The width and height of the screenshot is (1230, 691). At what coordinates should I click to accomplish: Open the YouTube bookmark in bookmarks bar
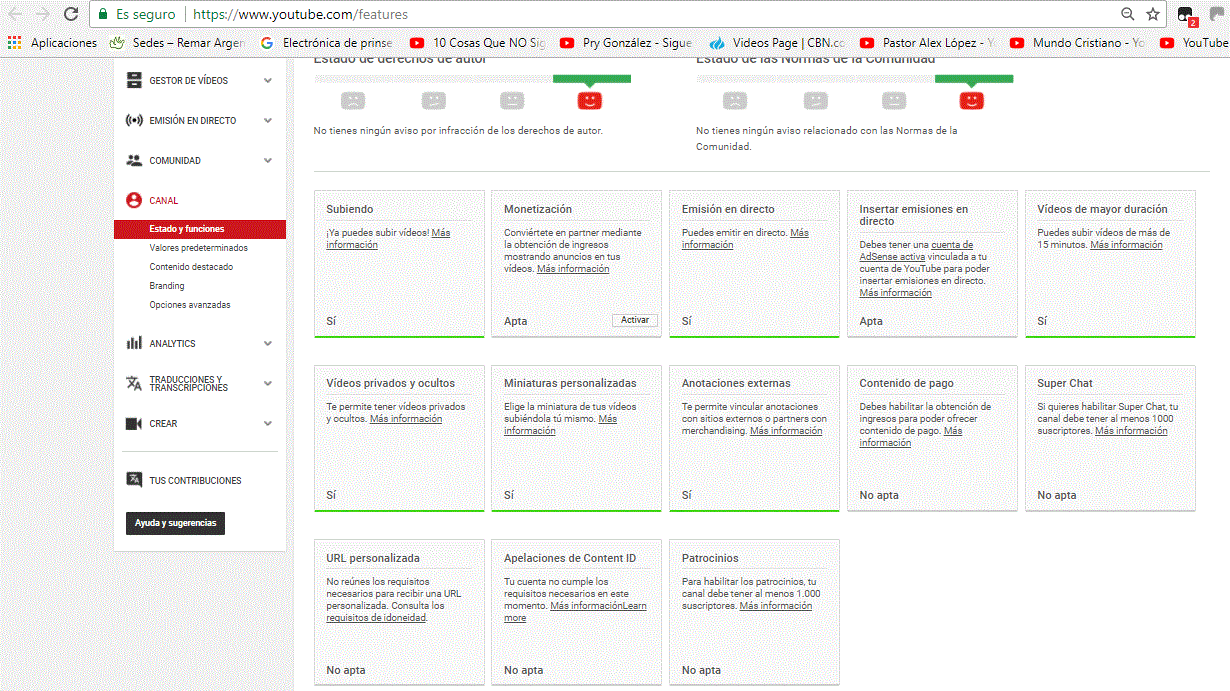click(1193, 43)
